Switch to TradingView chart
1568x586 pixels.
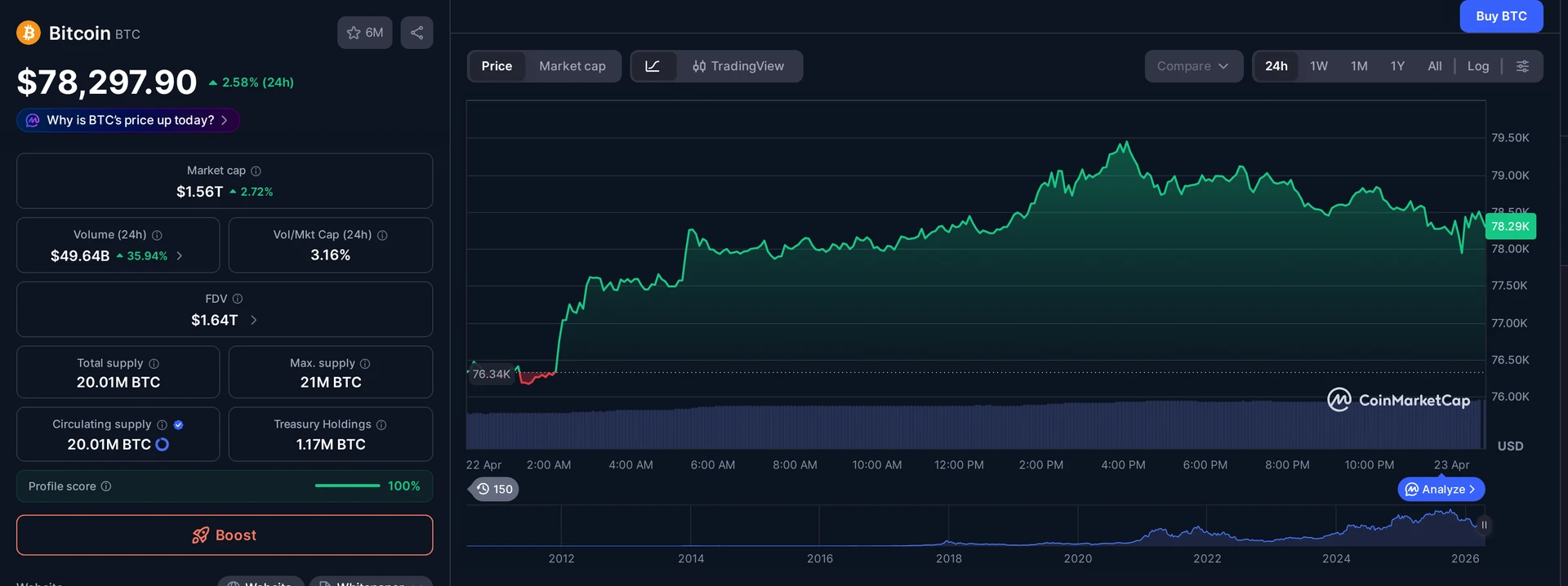click(x=738, y=66)
